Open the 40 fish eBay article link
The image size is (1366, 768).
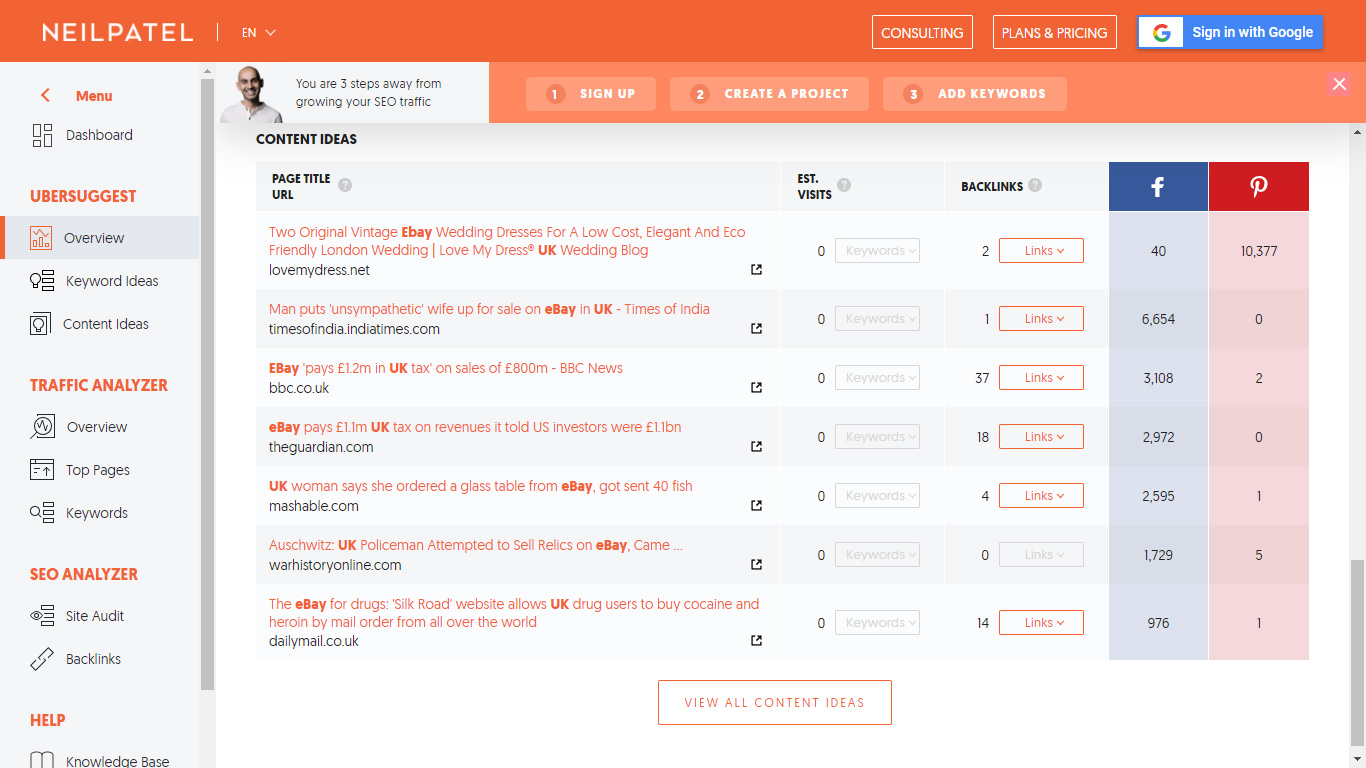(x=480, y=486)
